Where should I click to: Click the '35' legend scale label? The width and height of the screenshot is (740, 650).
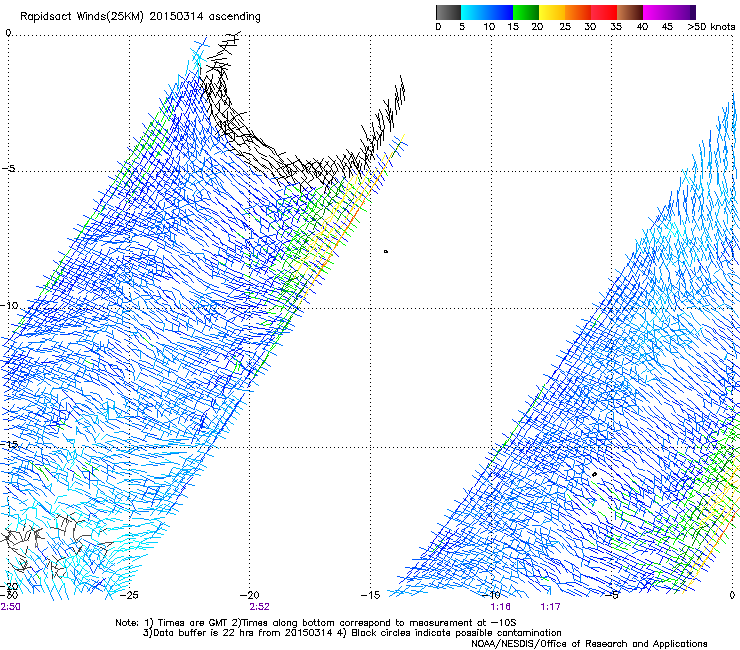(x=616, y=27)
